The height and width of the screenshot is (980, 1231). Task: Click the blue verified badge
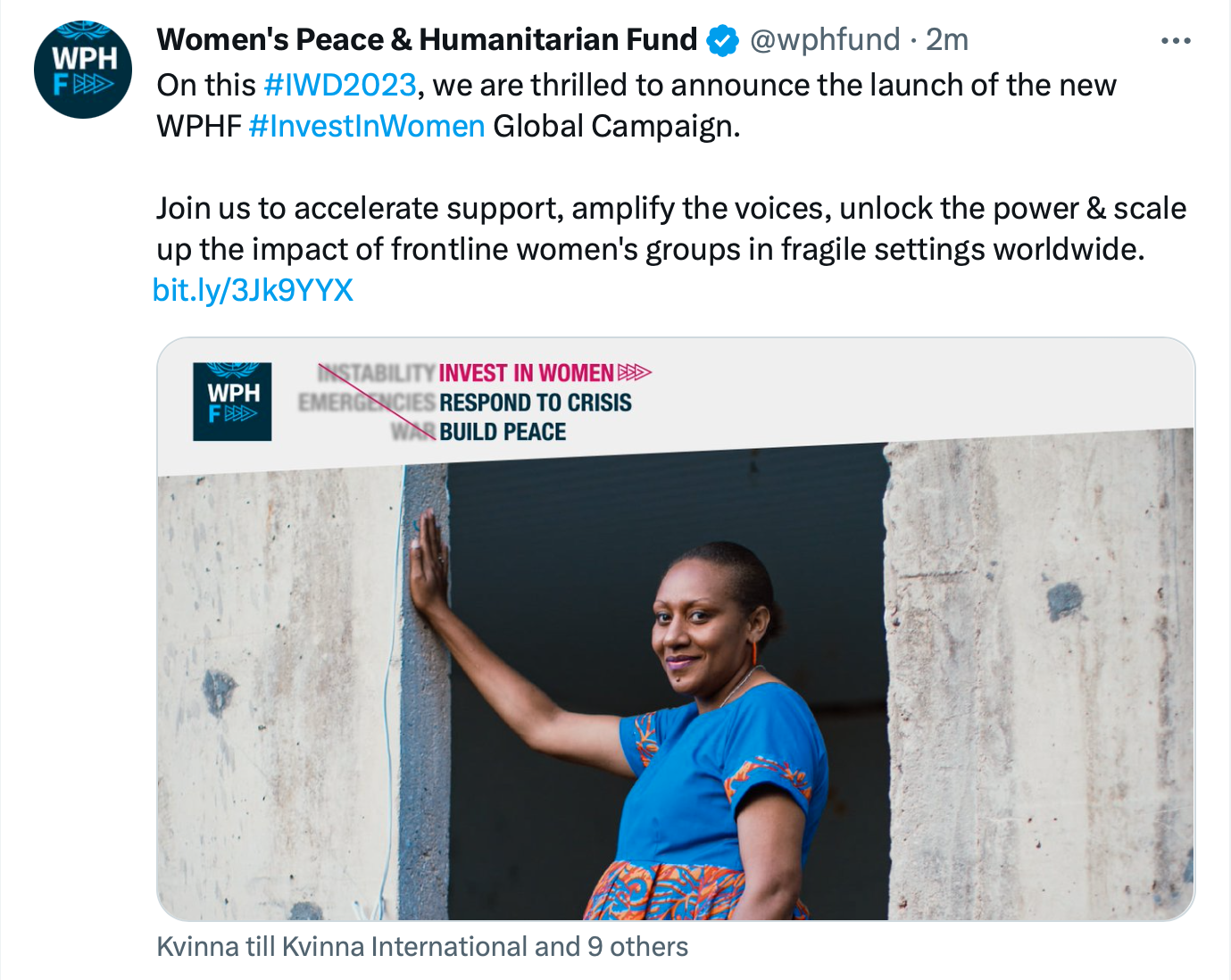tap(722, 41)
